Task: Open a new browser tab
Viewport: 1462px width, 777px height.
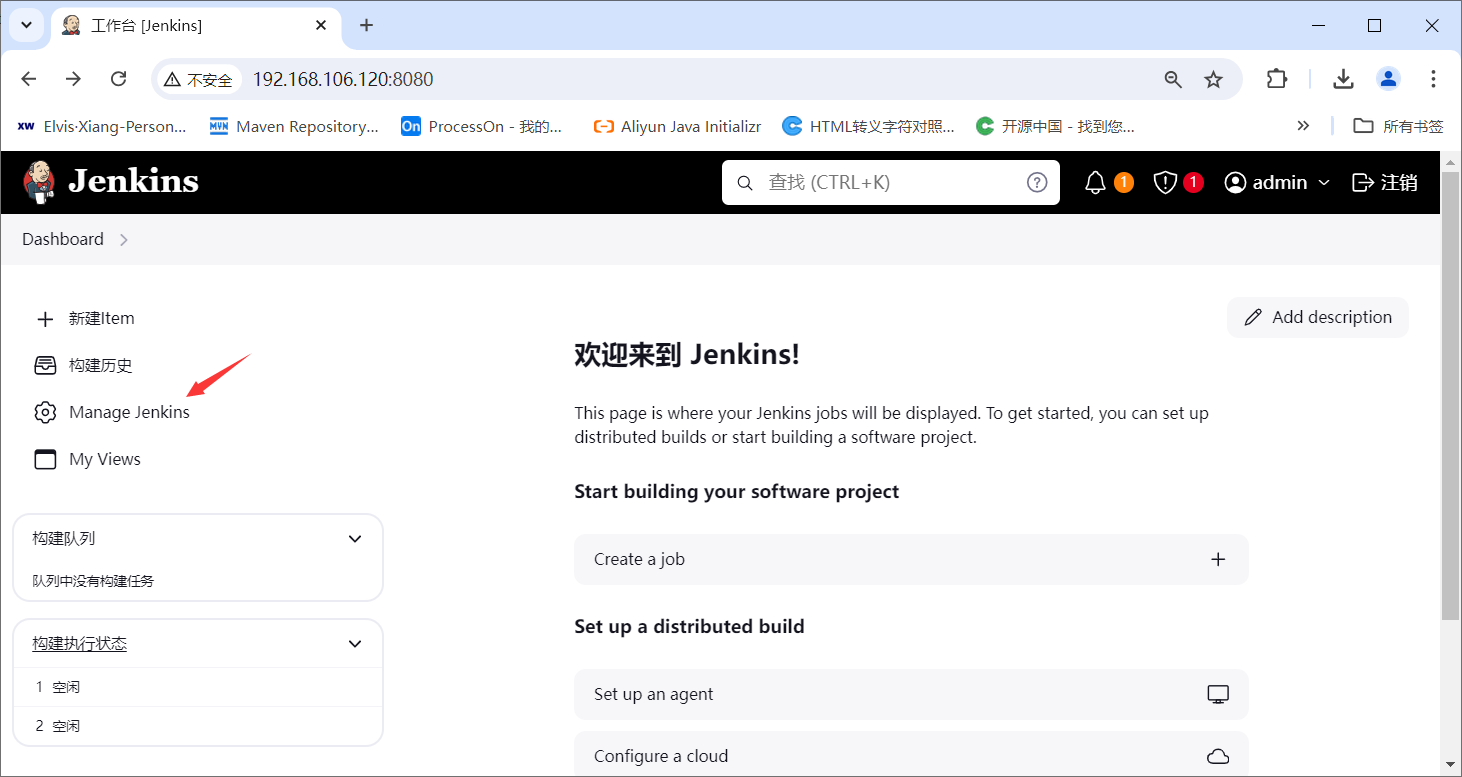Action: click(x=366, y=26)
